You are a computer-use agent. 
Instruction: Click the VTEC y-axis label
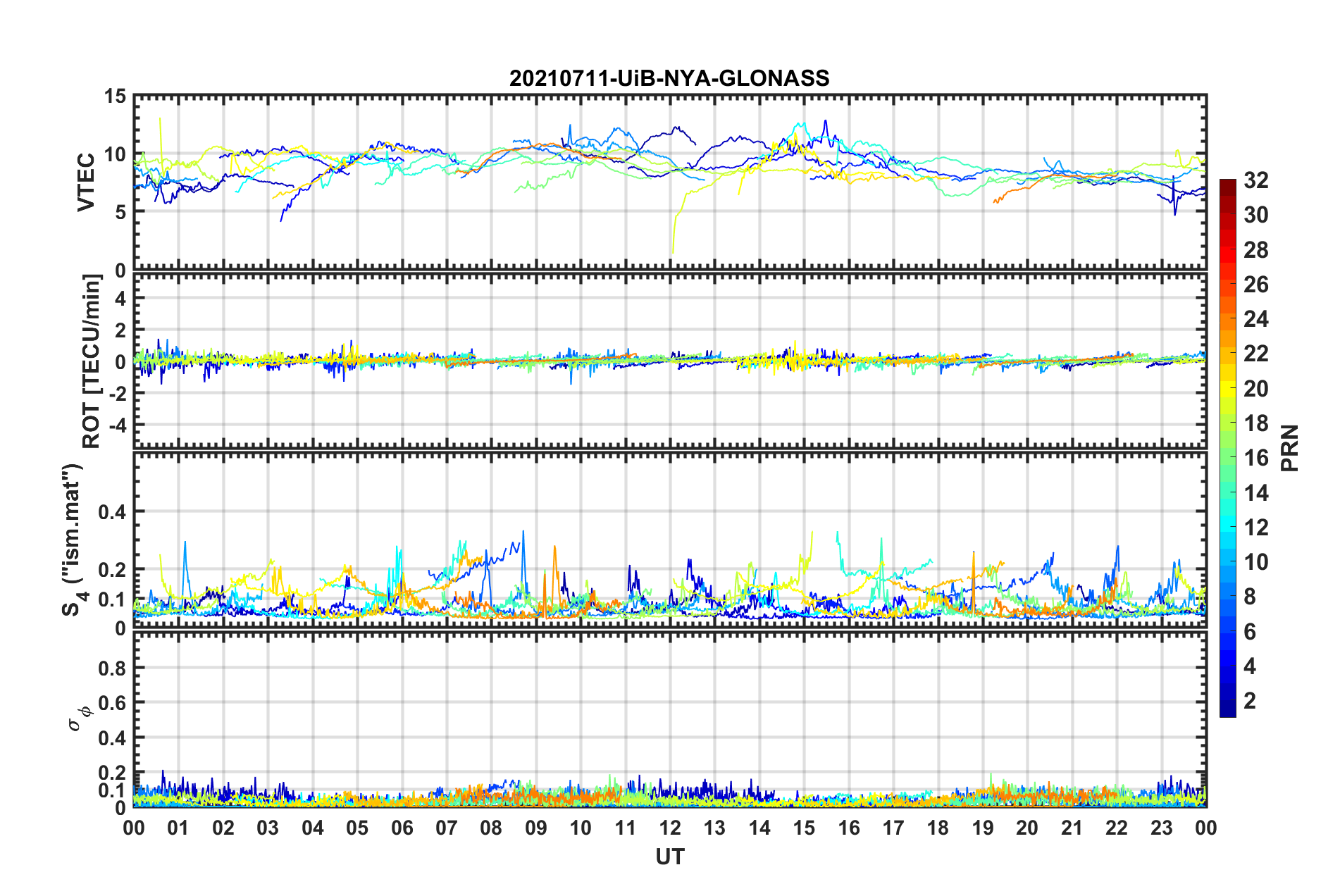click(x=86, y=182)
